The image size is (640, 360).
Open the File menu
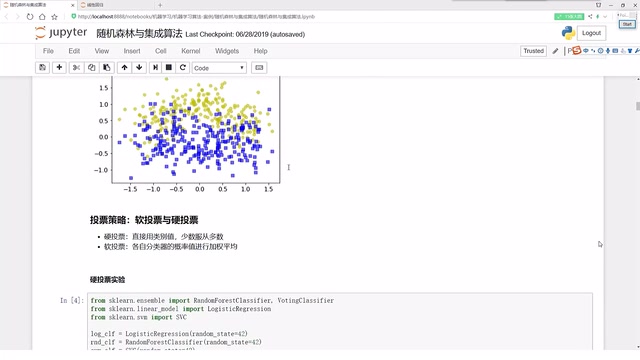tap(48, 51)
